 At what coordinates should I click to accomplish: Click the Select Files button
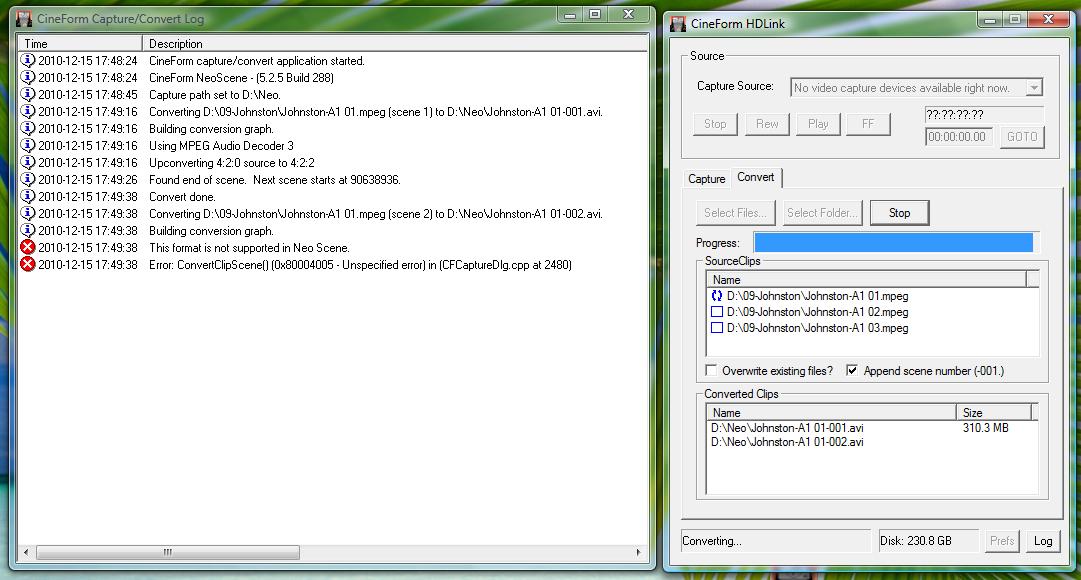(736, 212)
